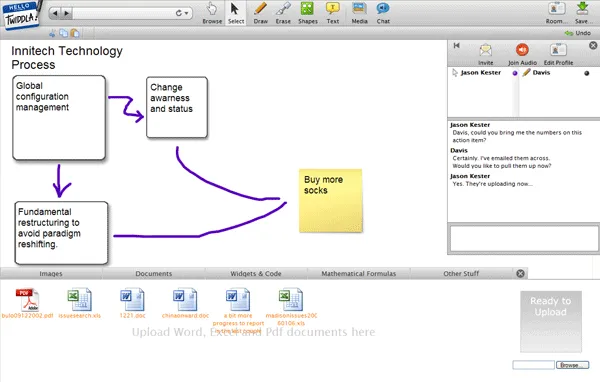Select the 'Fundamental restructuring' box

point(61,233)
